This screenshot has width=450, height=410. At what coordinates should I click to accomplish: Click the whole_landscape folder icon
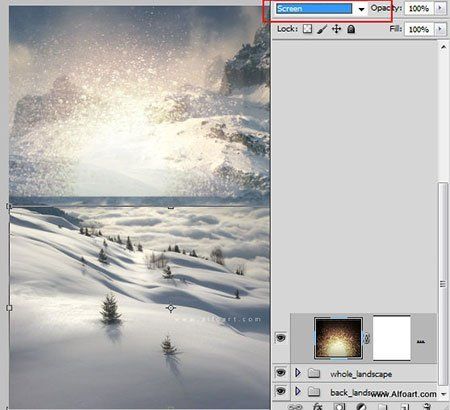click(314, 373)
